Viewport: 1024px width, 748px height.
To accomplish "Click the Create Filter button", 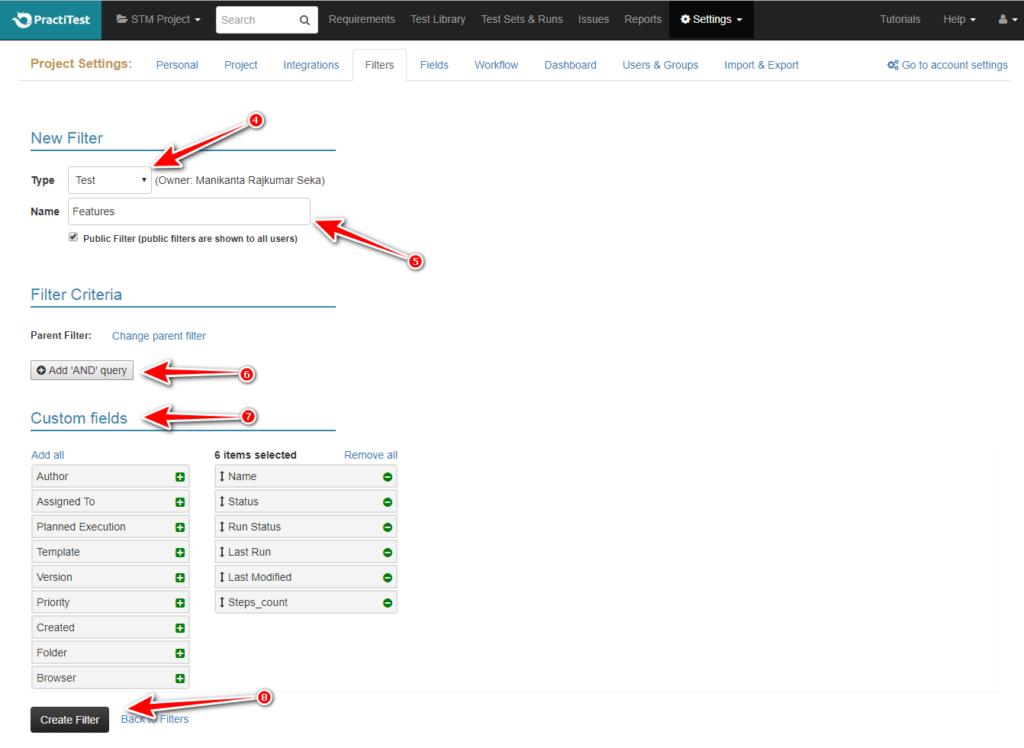I will click(69, 719).
